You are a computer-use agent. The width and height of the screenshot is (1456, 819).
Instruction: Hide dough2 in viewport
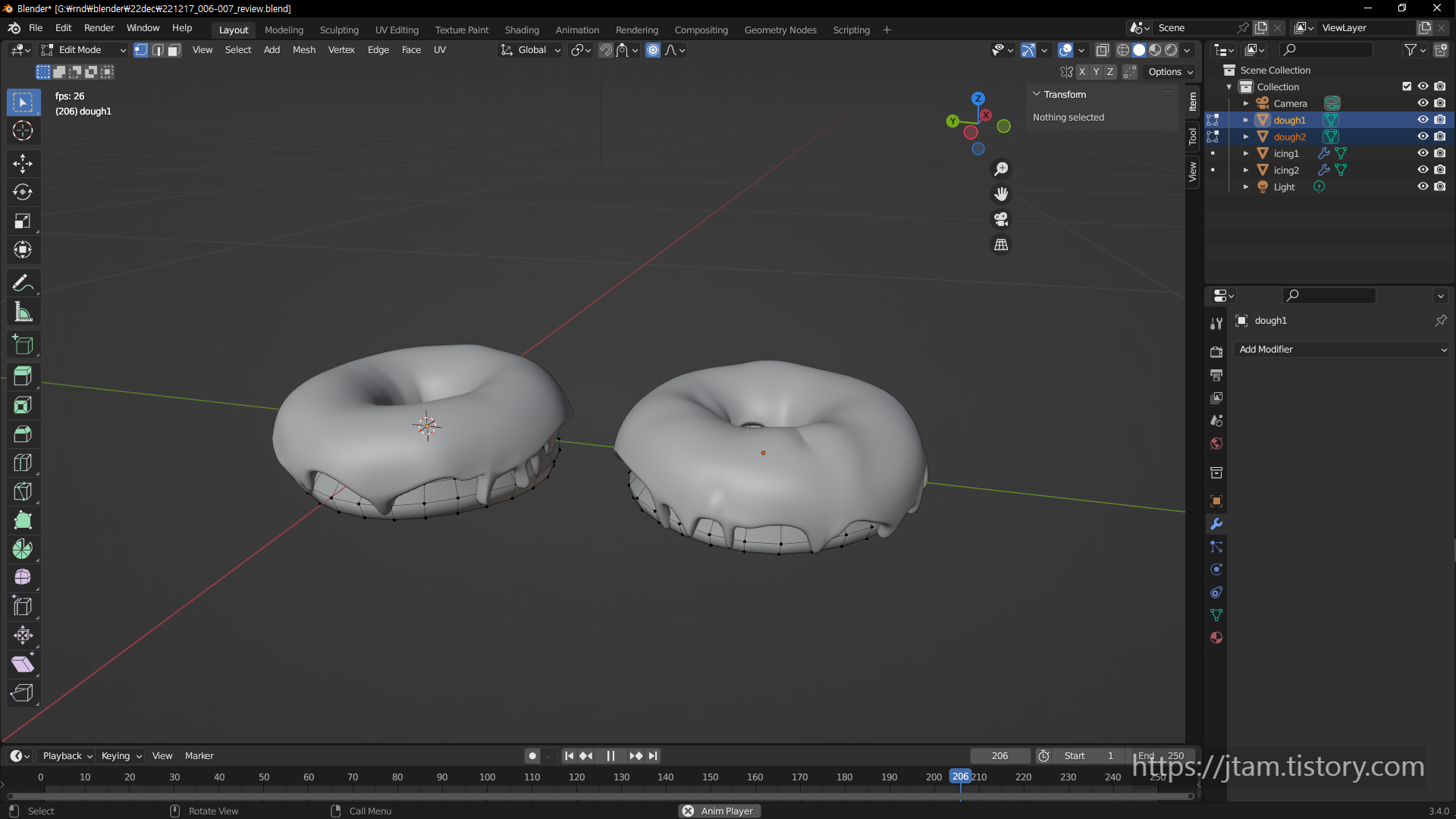point(1423,136)
